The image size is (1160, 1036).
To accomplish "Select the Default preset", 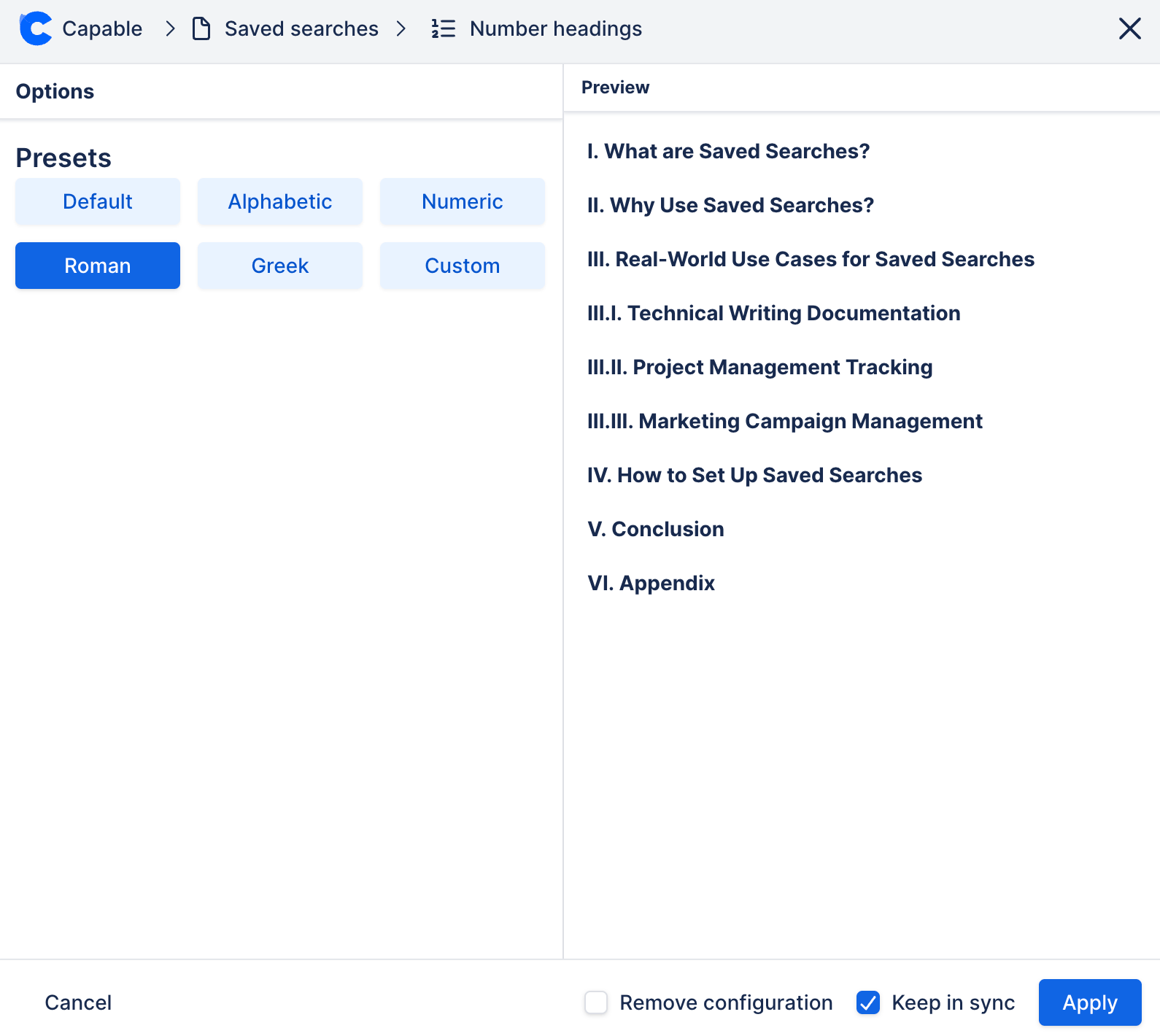I will [x=98, y=202].
